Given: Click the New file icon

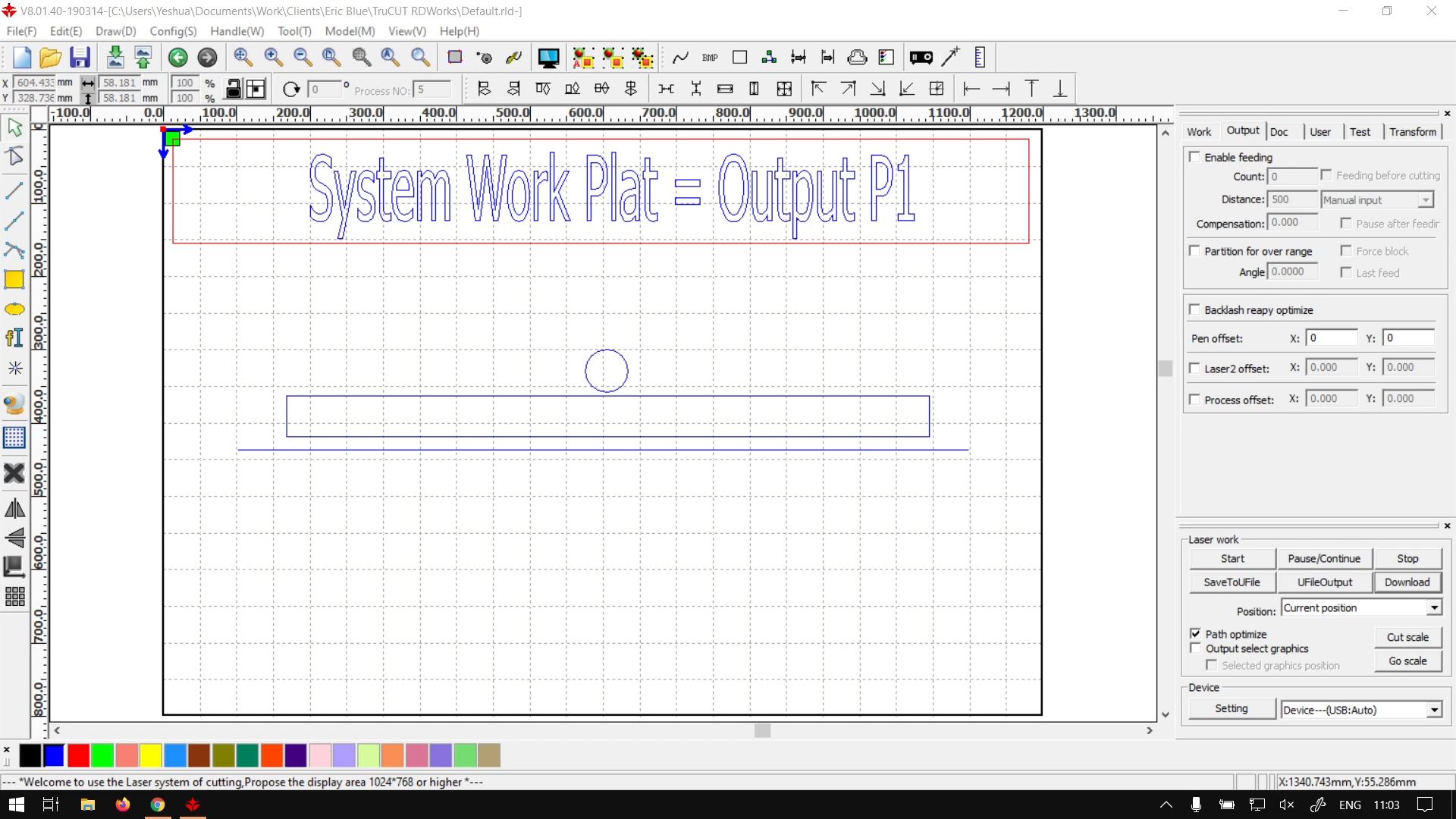Looking at the screenshot, I should 21,58.
